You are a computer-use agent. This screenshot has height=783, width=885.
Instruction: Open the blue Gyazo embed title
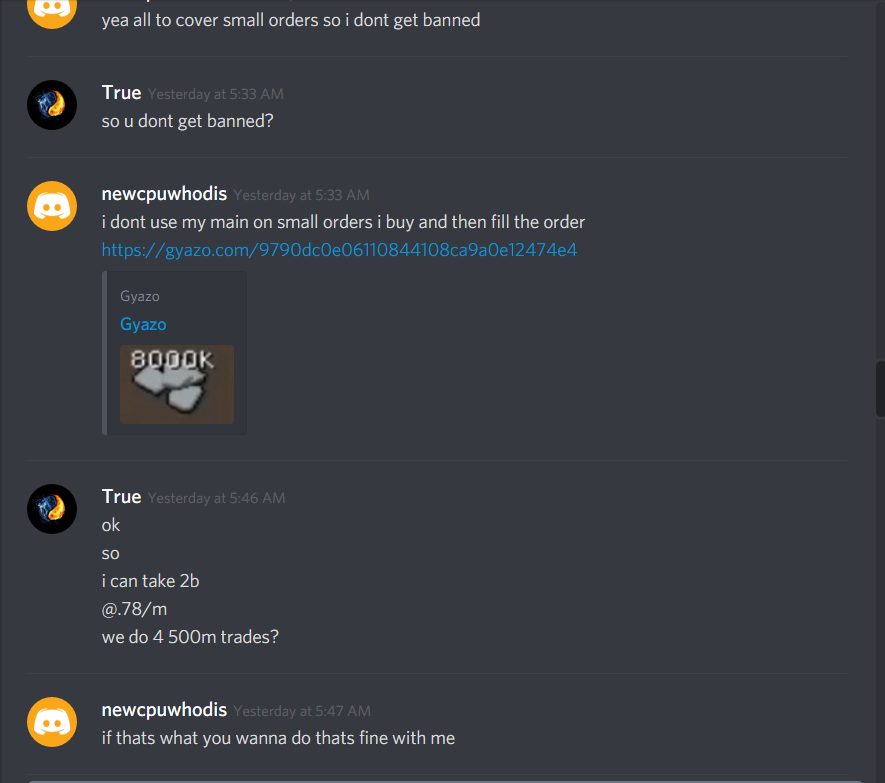(143, 324)
